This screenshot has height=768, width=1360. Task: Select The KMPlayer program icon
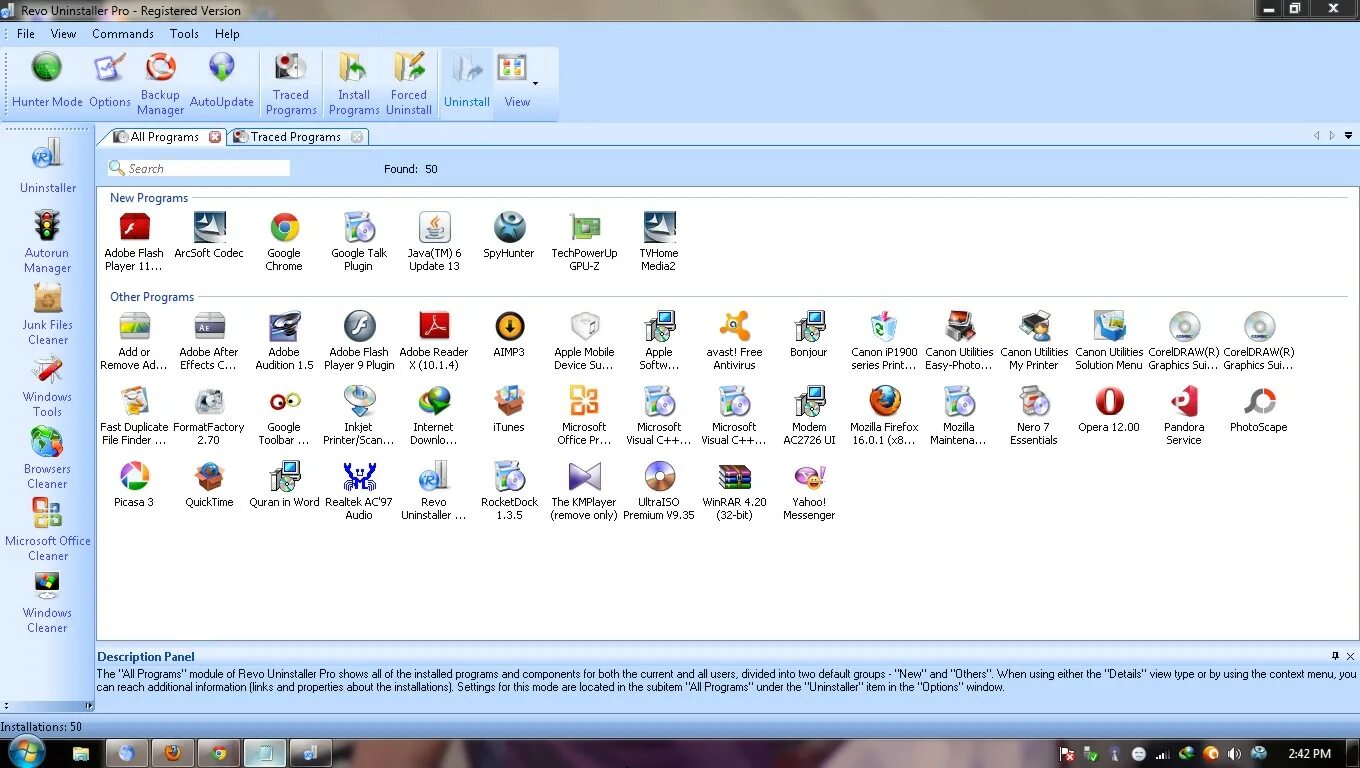584,490
